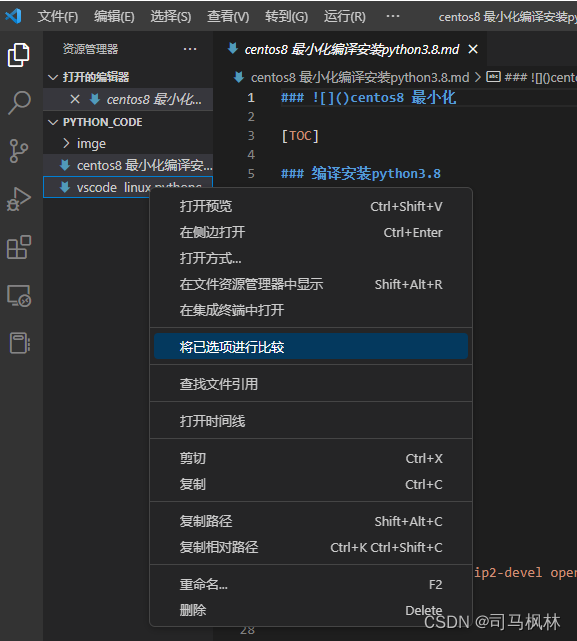Open the 文件(F) menu
Viewport: 577px width, 641px height.
(58, 17)
